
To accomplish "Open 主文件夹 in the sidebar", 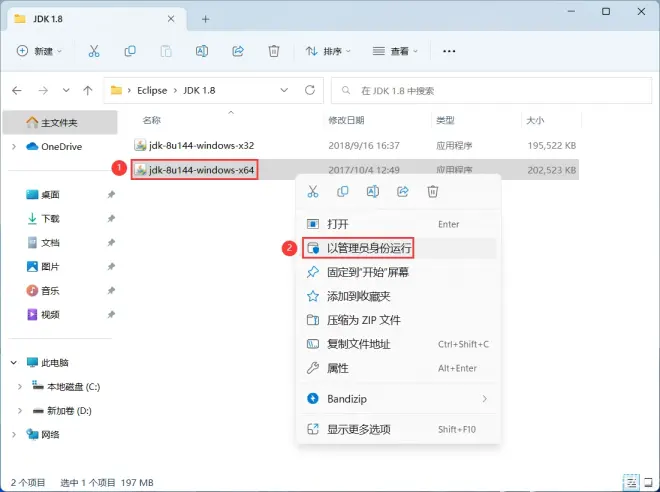I will [59, 122].
